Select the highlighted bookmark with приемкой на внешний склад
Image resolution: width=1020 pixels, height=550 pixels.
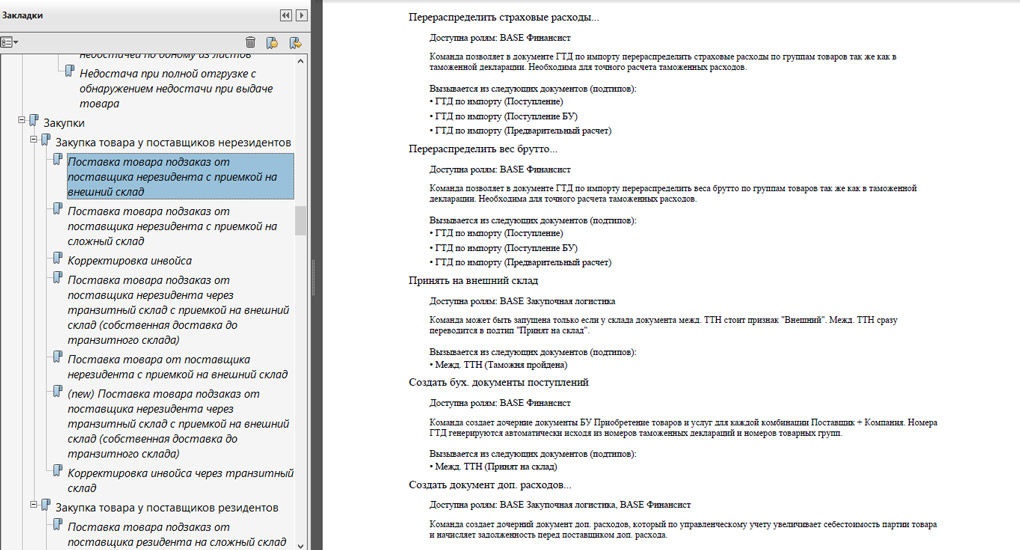pyautogui.click(x=180, y=176)
